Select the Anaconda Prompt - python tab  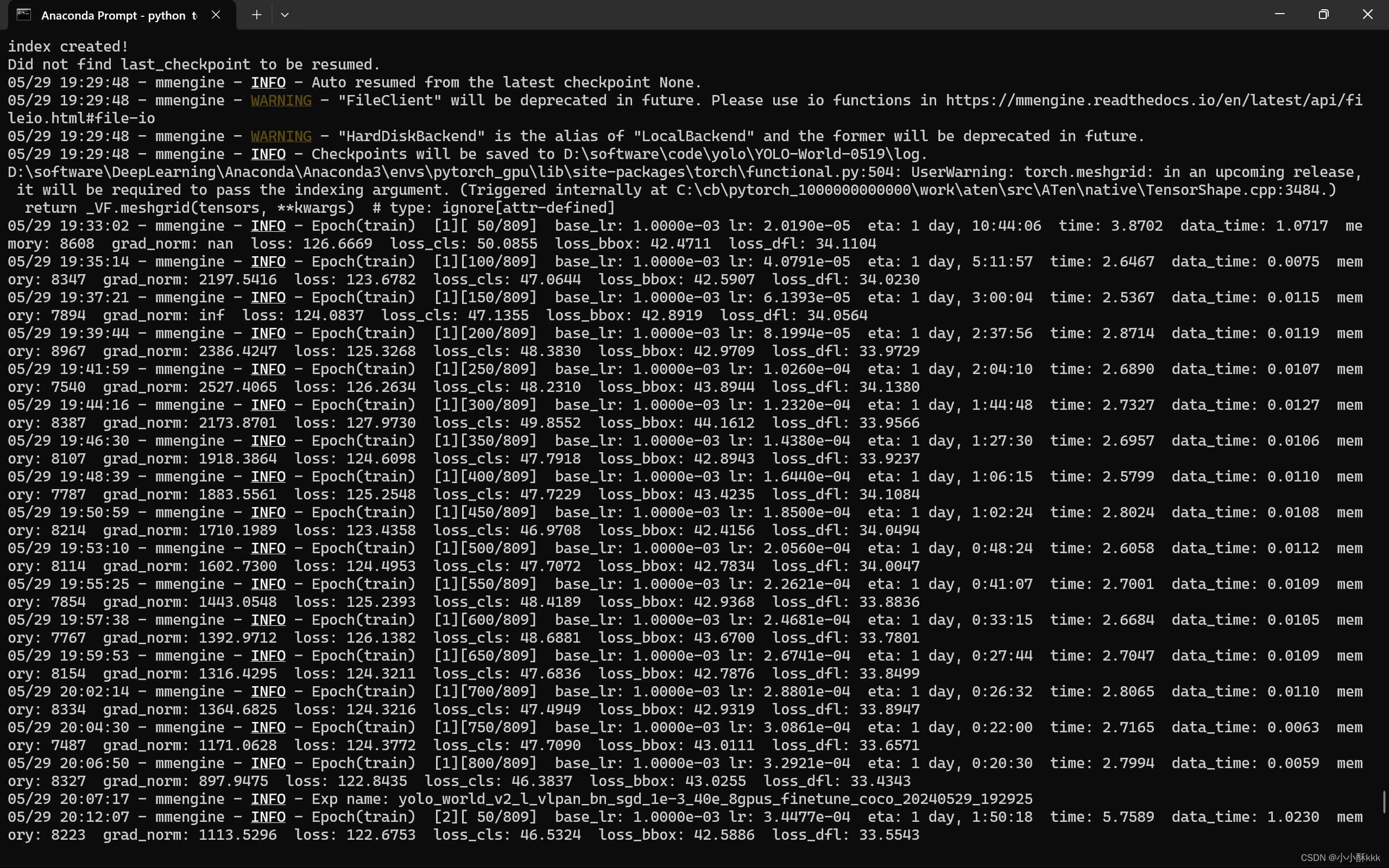(x=115, y=16)
